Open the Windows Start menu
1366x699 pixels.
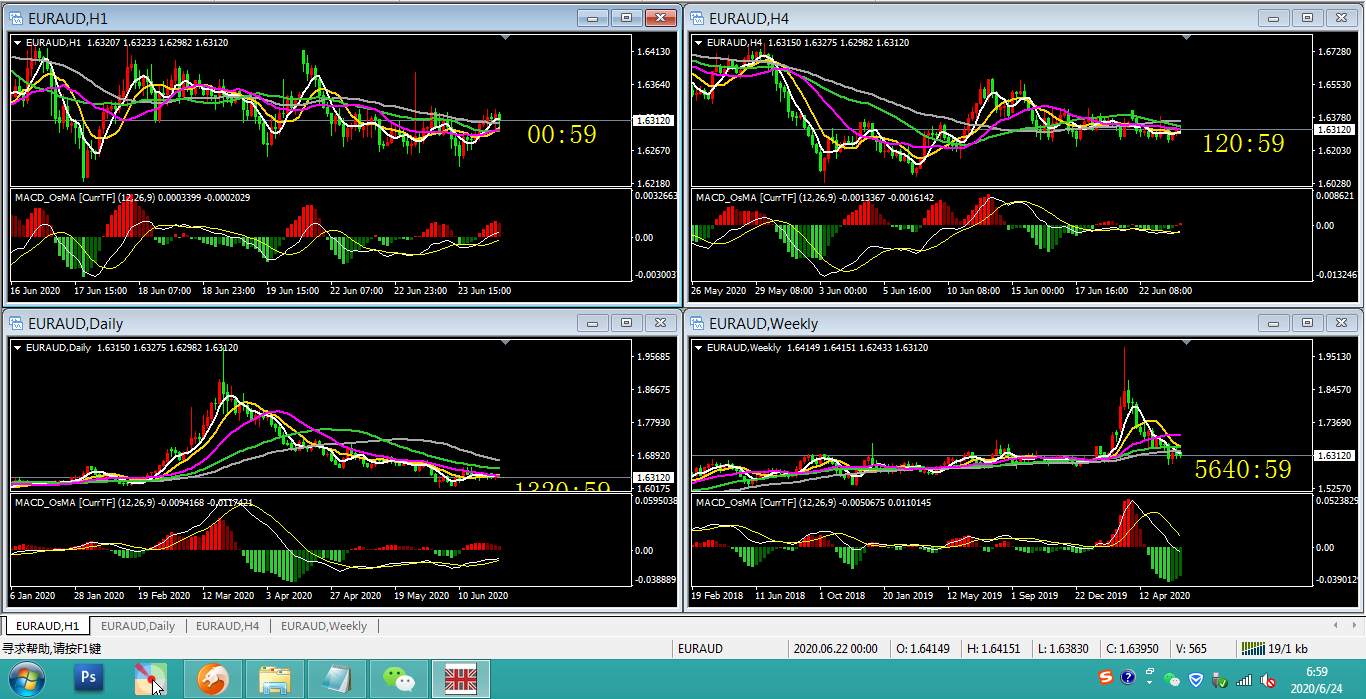tap(27, 679)
